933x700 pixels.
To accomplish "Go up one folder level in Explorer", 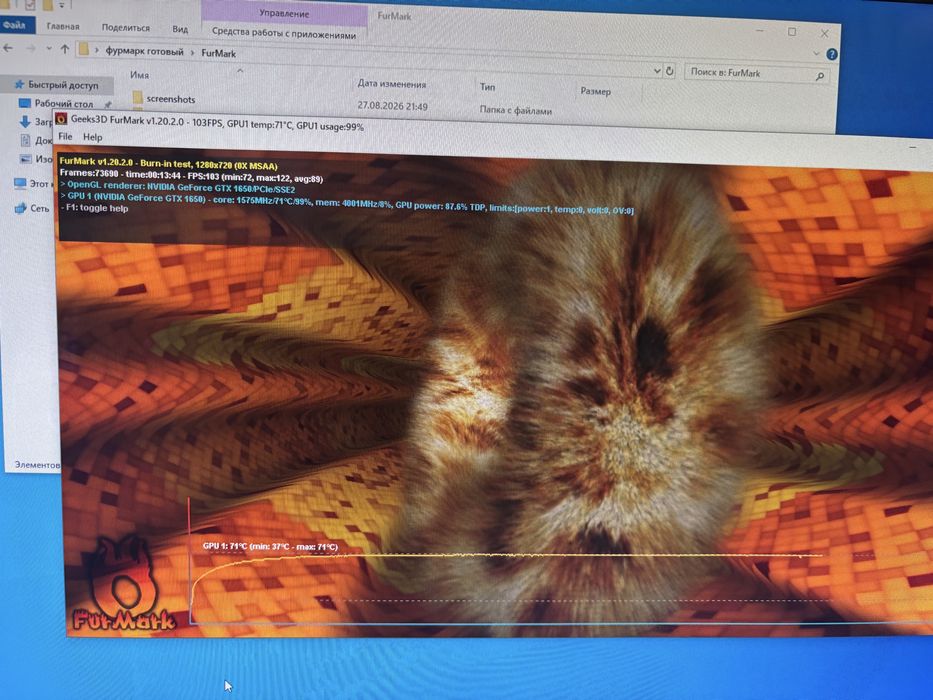I will tap(64, 49).
